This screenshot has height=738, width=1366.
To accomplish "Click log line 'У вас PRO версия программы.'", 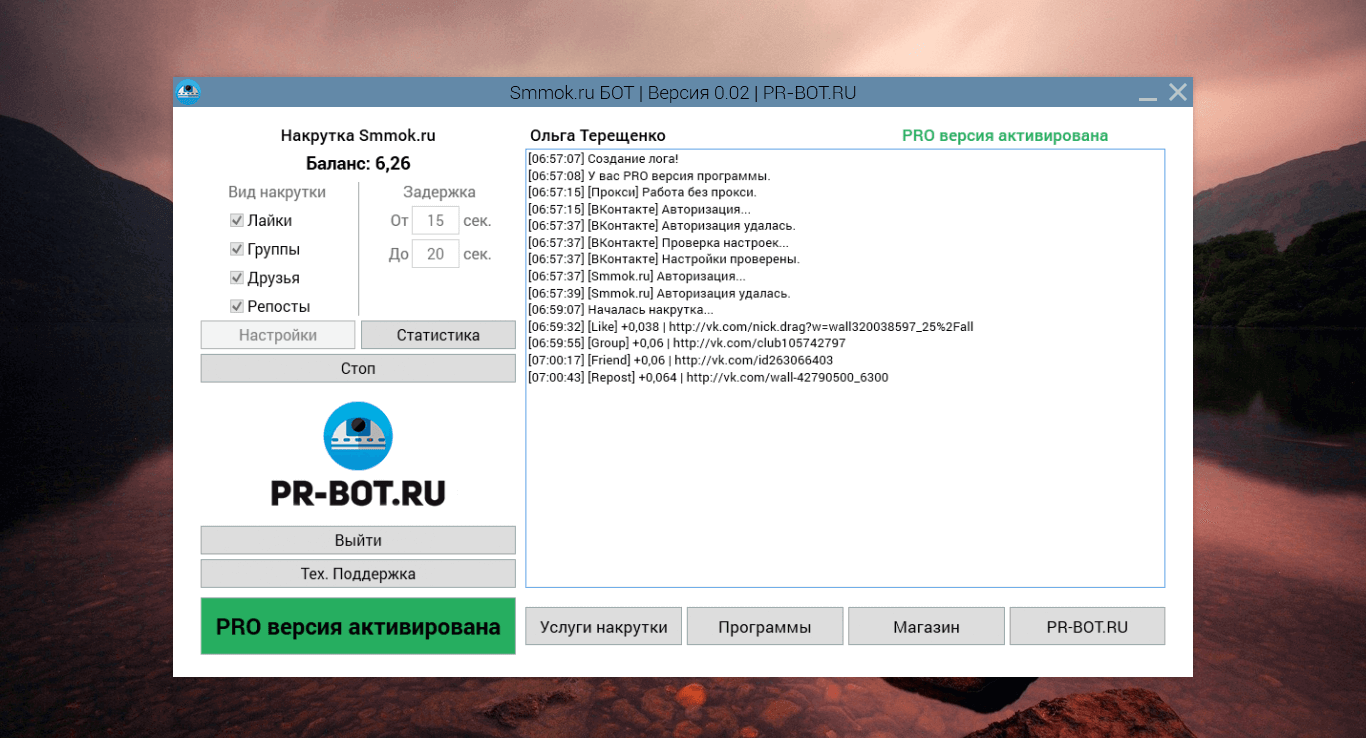I will click(649, 176).
